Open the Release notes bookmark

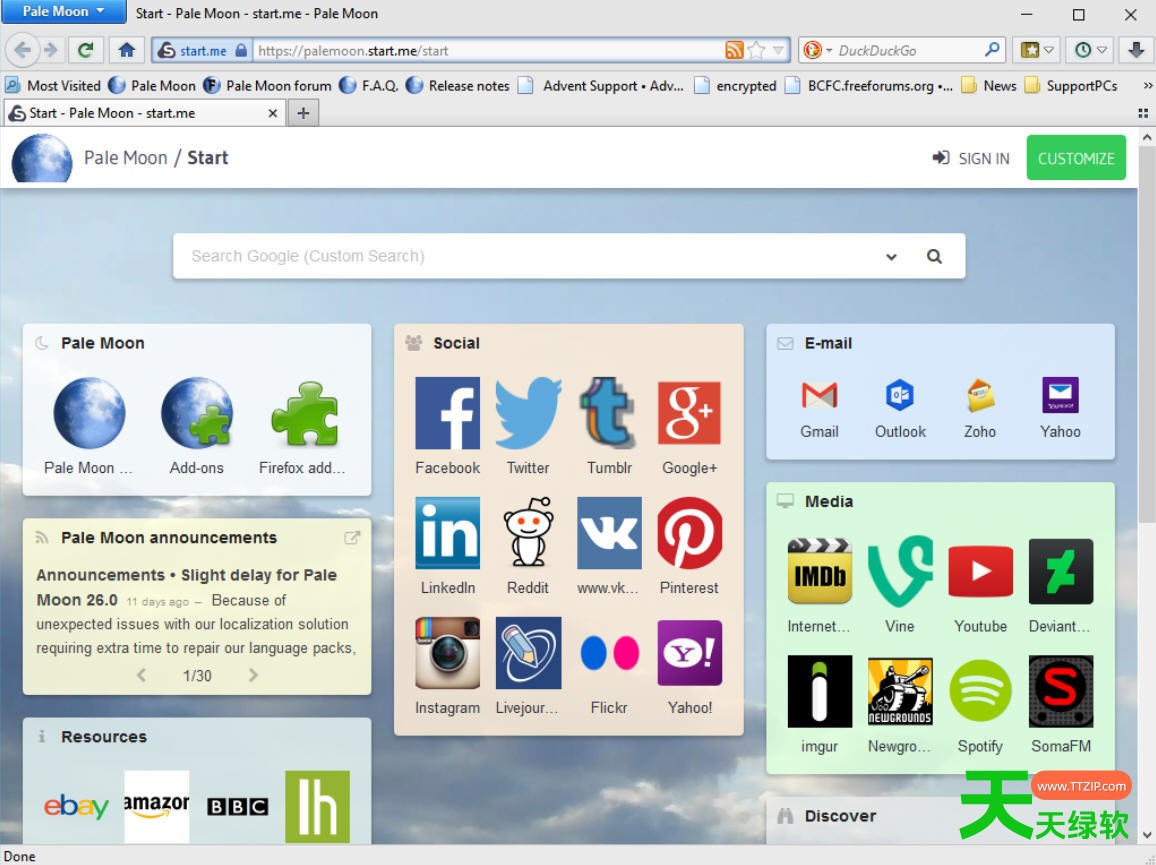pyautogui.click(x=458, y=86)
